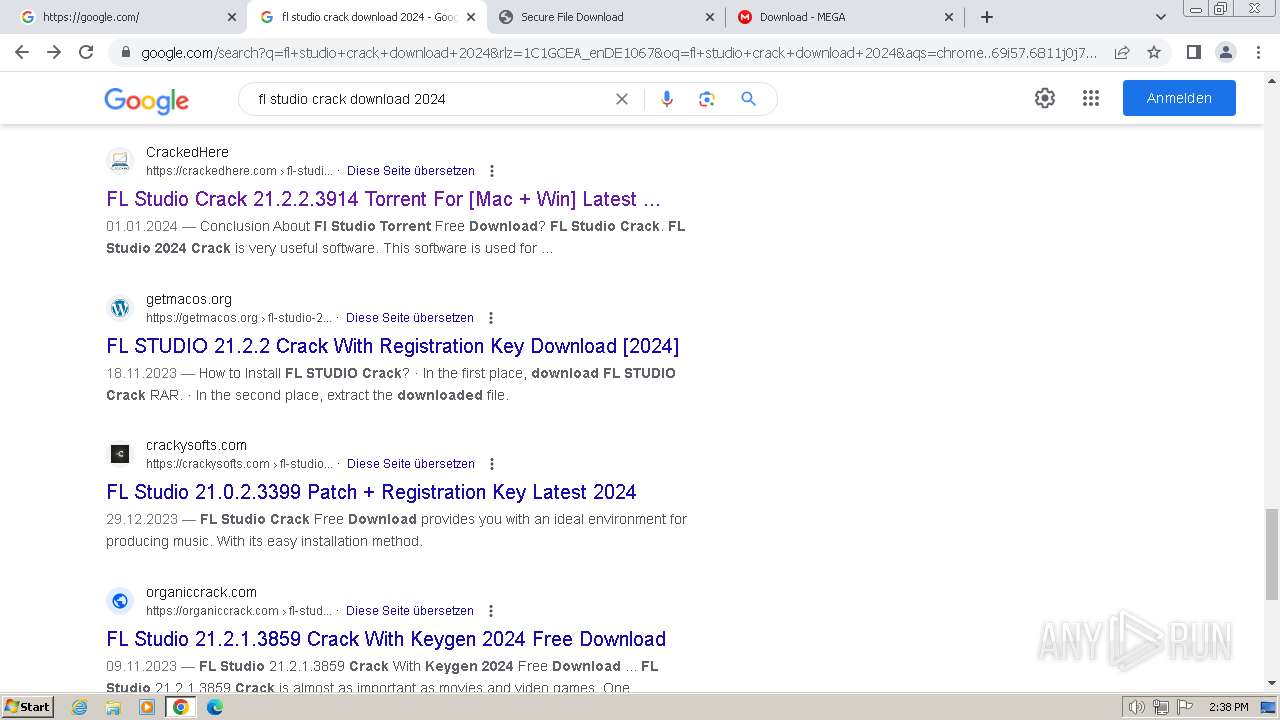Screen dimensions: 1280x720
Task: Translate the crackysofts.com result page
Action: 410,464
